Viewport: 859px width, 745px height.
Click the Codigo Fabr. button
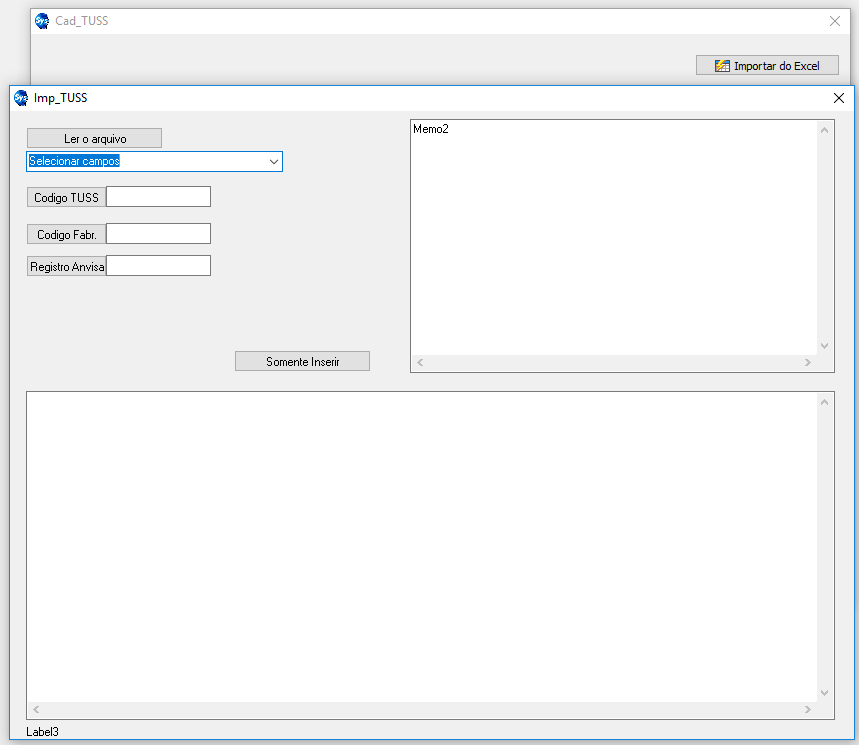point(66,234)
